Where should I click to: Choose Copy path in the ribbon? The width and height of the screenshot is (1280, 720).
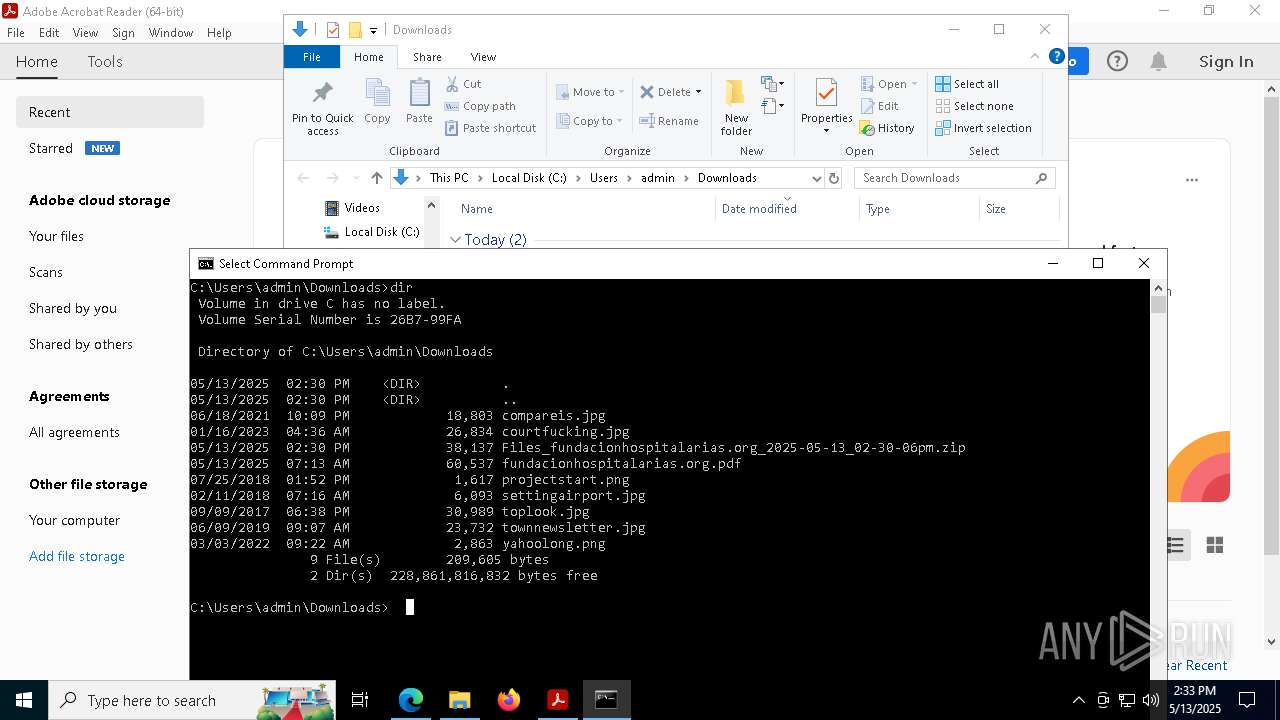tap(480, 106)
